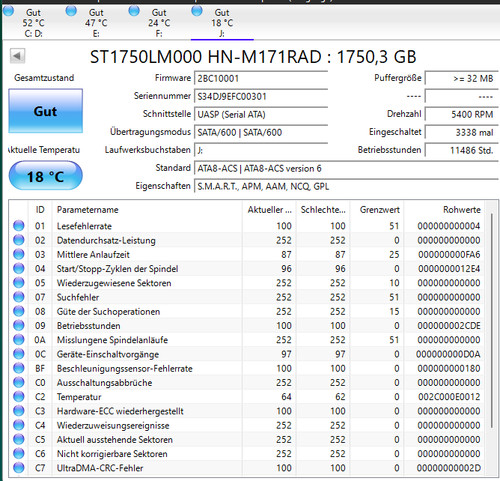
Task: Click the Drehzahl field 5400 RPM
Action: pyautogui.click(x=462, y=115)
